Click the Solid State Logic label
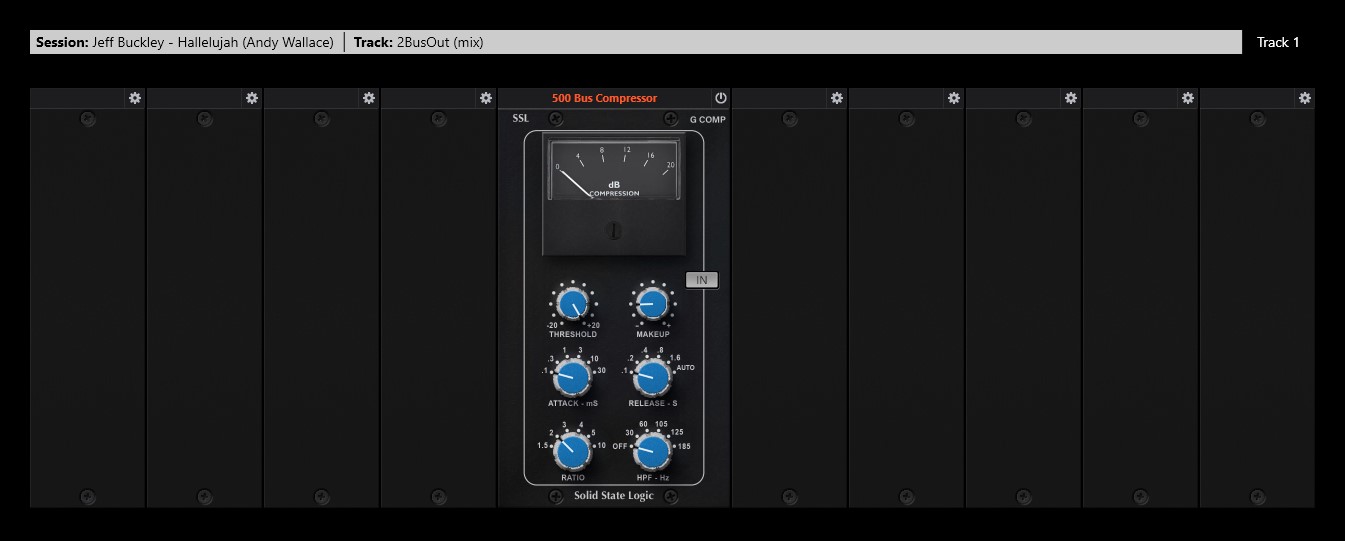This screenshot has width=1345, height=541. click(614, 496)
